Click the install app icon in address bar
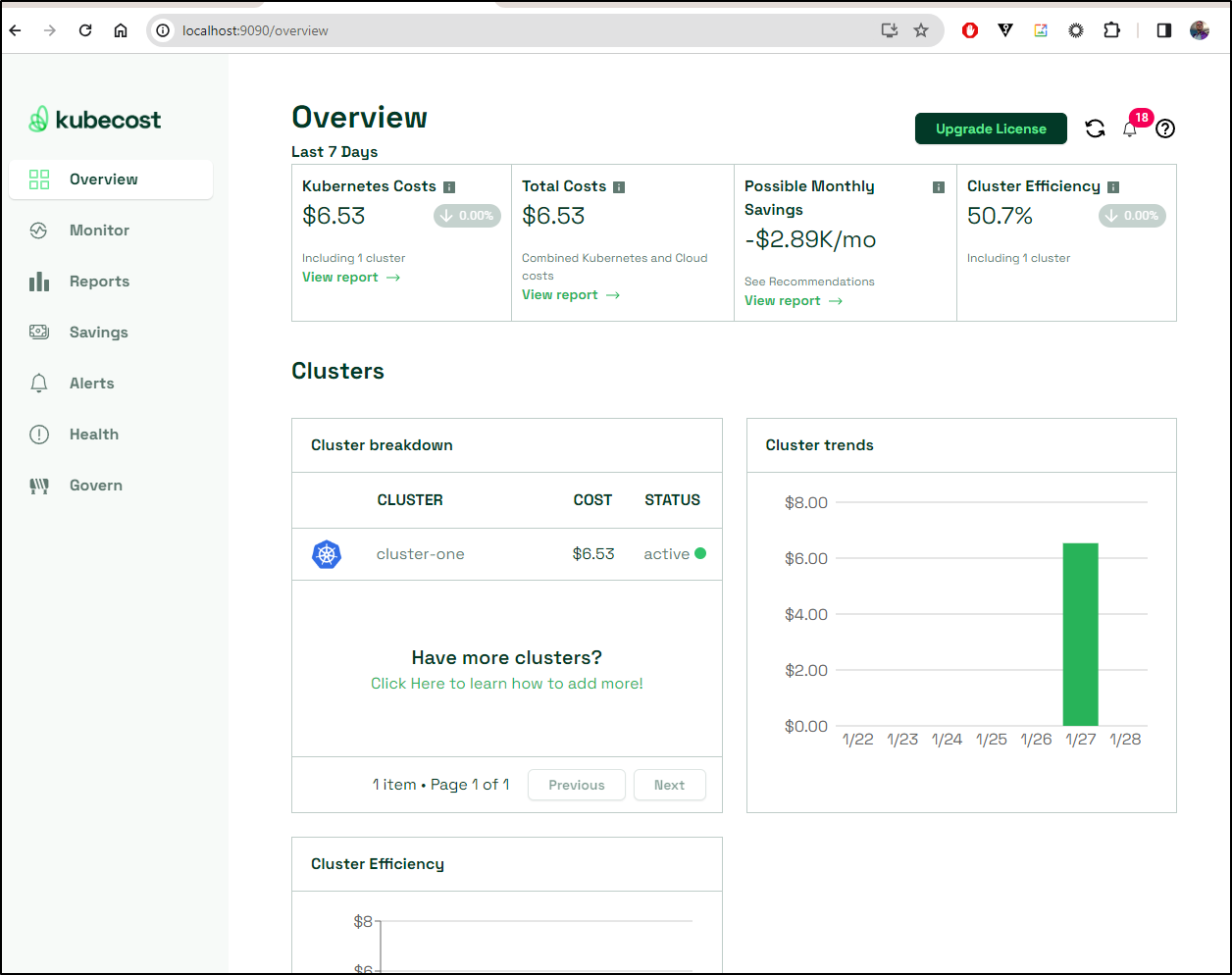The width and height of the screenshot is (1232, 975). (890, 30)
